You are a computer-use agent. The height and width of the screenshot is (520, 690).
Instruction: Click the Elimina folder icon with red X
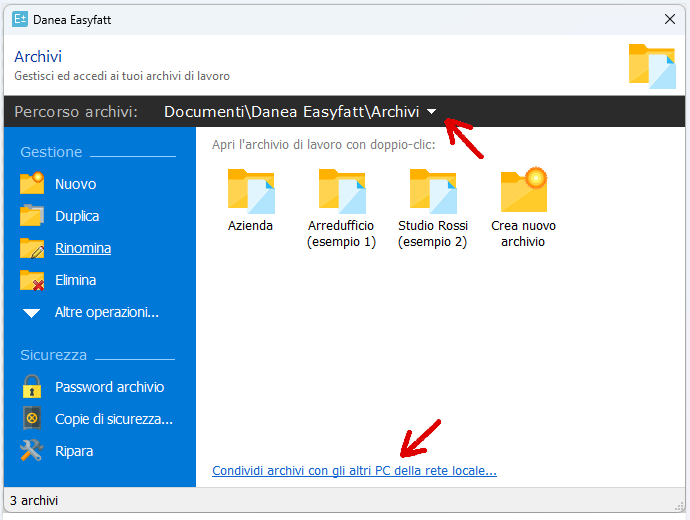(x=32, y=280)
